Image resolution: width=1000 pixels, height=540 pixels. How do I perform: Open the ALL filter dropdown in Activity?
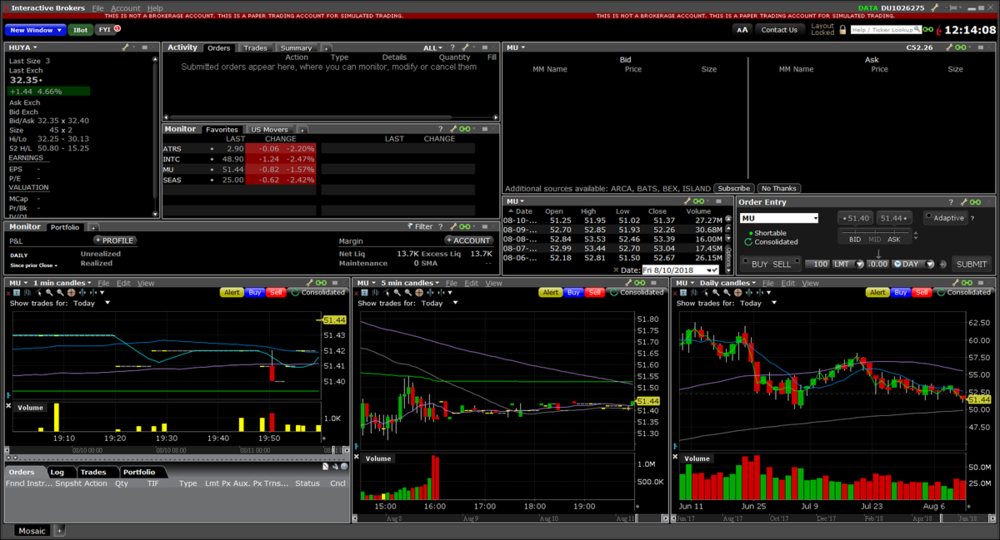(x=432, y=48)
